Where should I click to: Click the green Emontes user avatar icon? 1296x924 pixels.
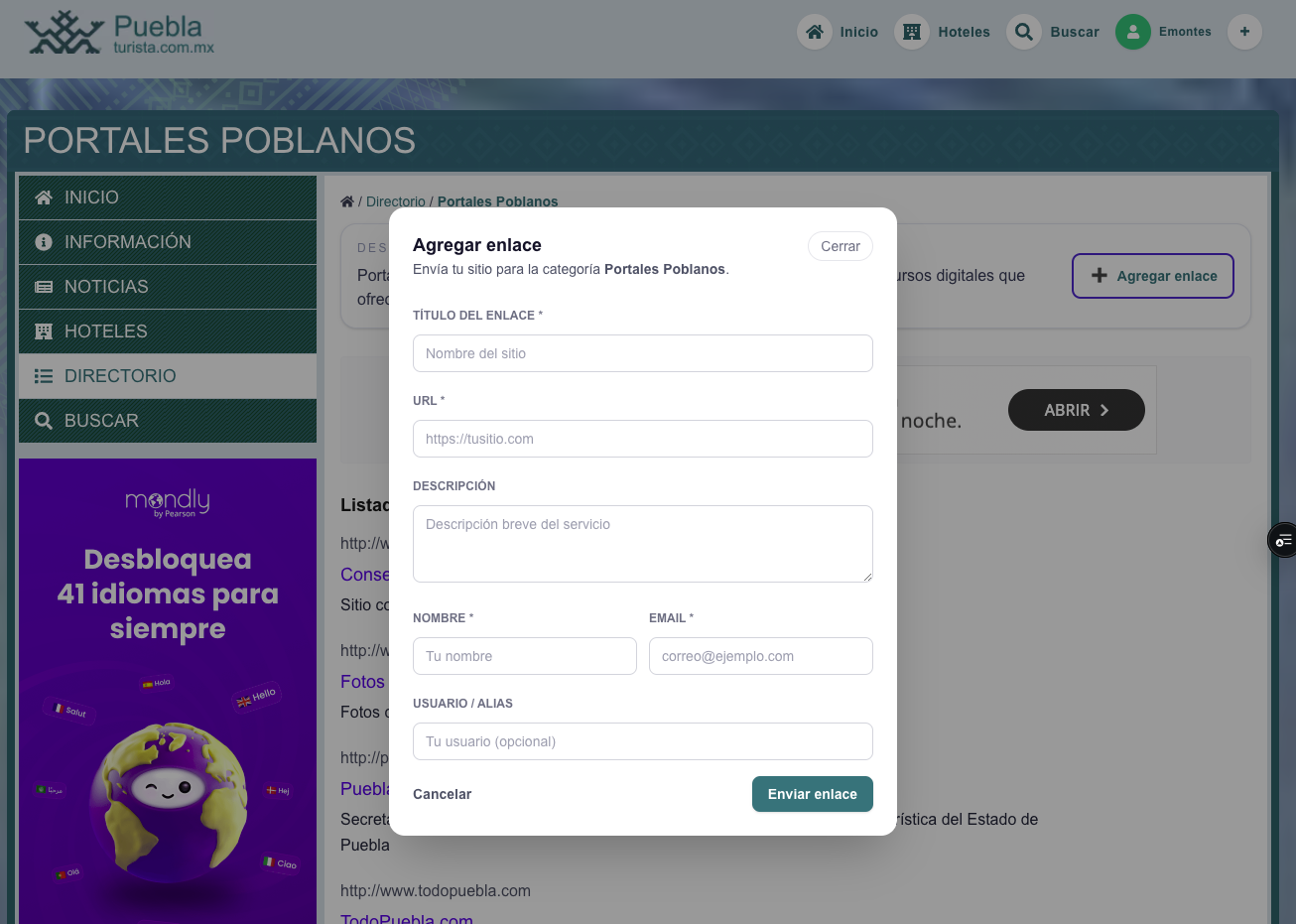(1132, 32)
